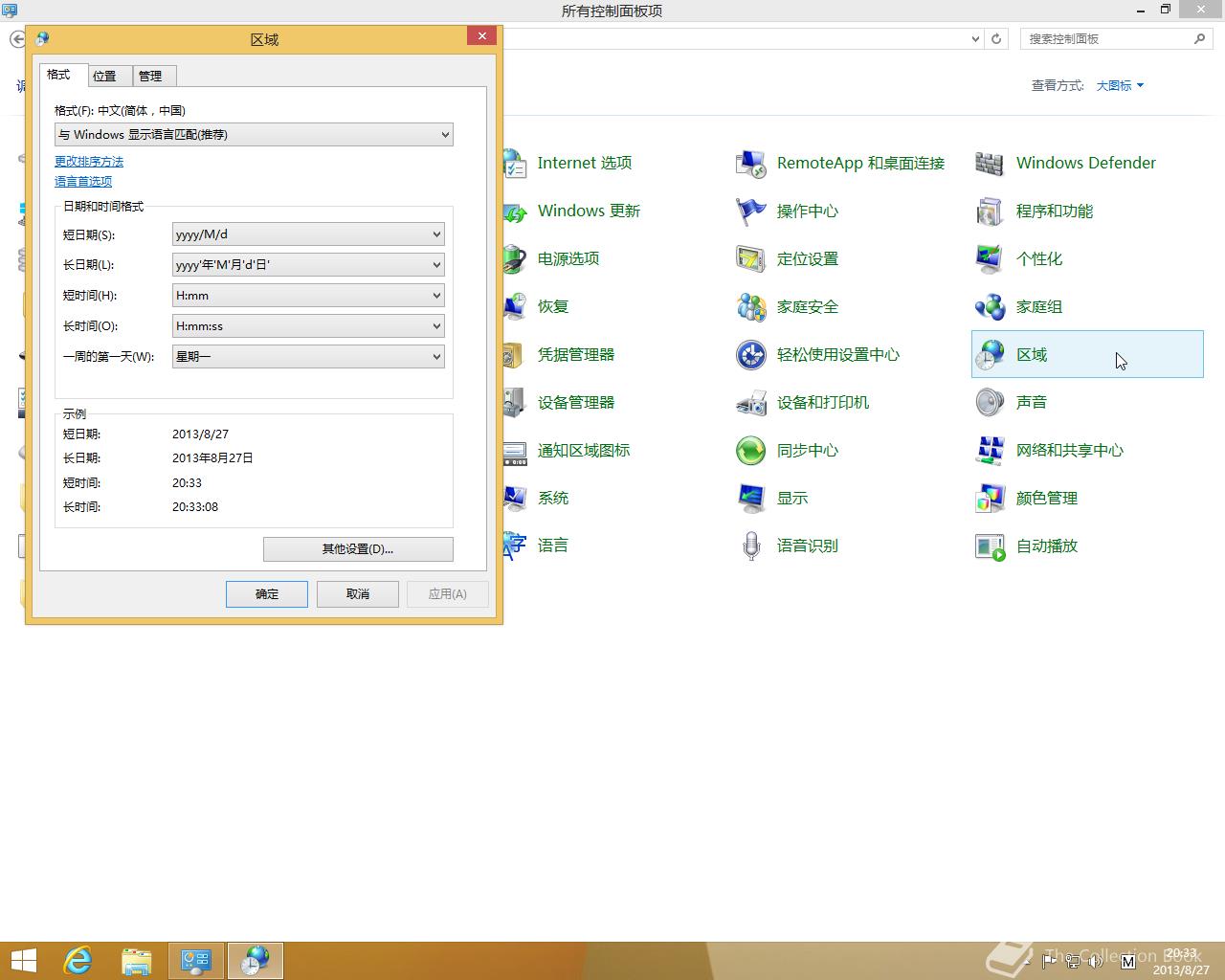Click the Control Panel taskbar button
Image resolution: width=1225 pixels, height=980 pixels.
[196, 961]
